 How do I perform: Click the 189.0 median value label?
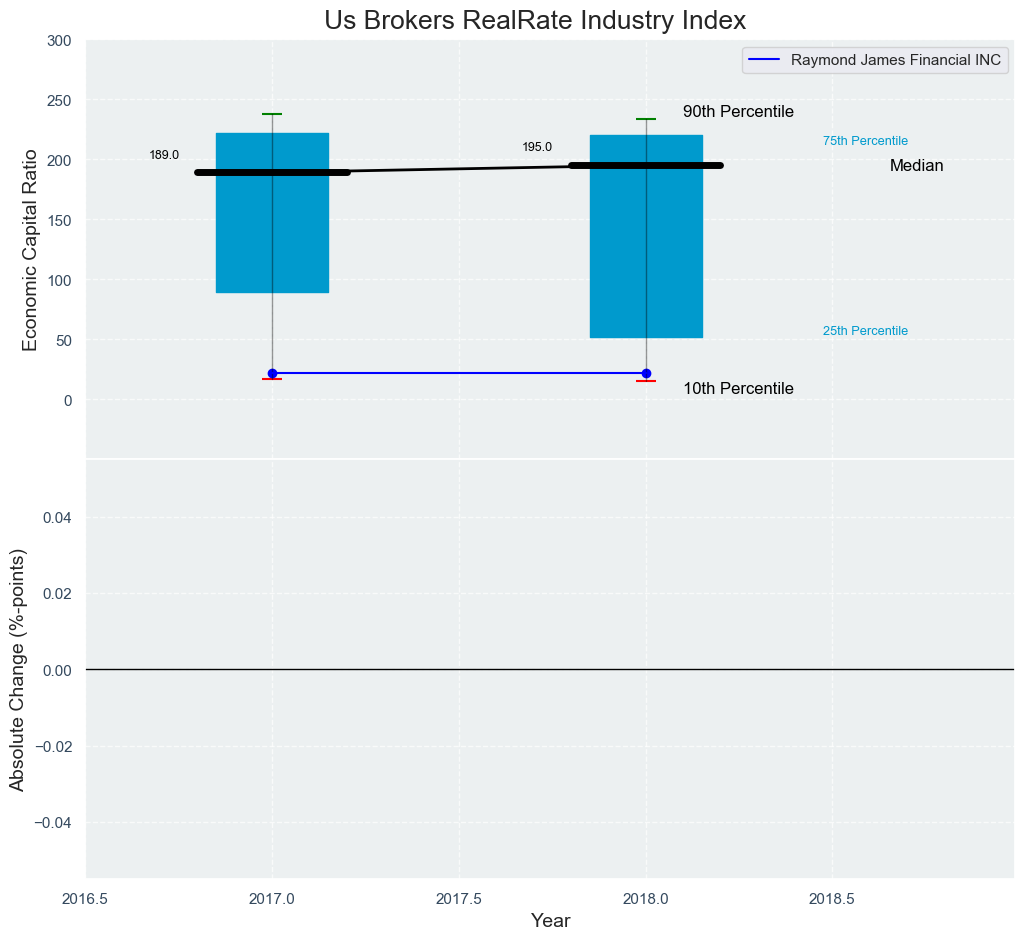(164, 156)
